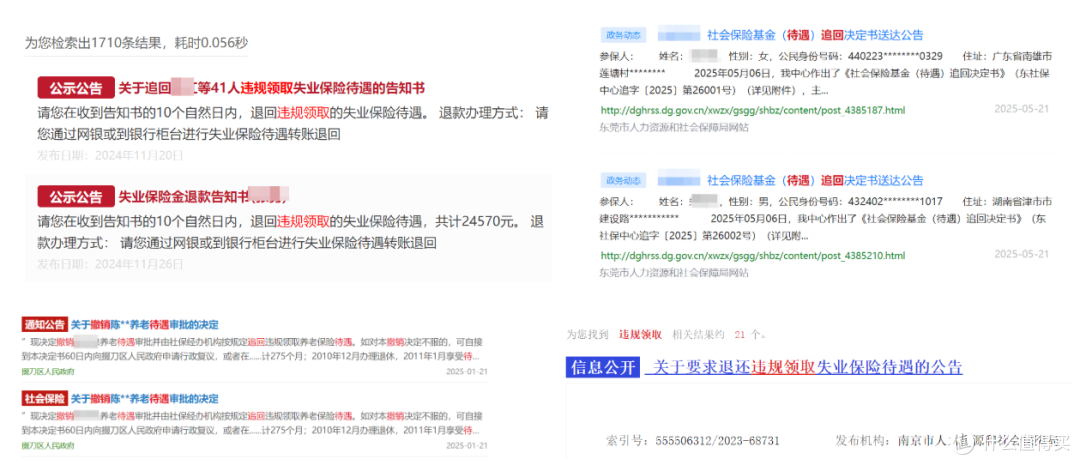Open 追回决定书送达公告 for ID ending 1017

(x=815, y=180)
